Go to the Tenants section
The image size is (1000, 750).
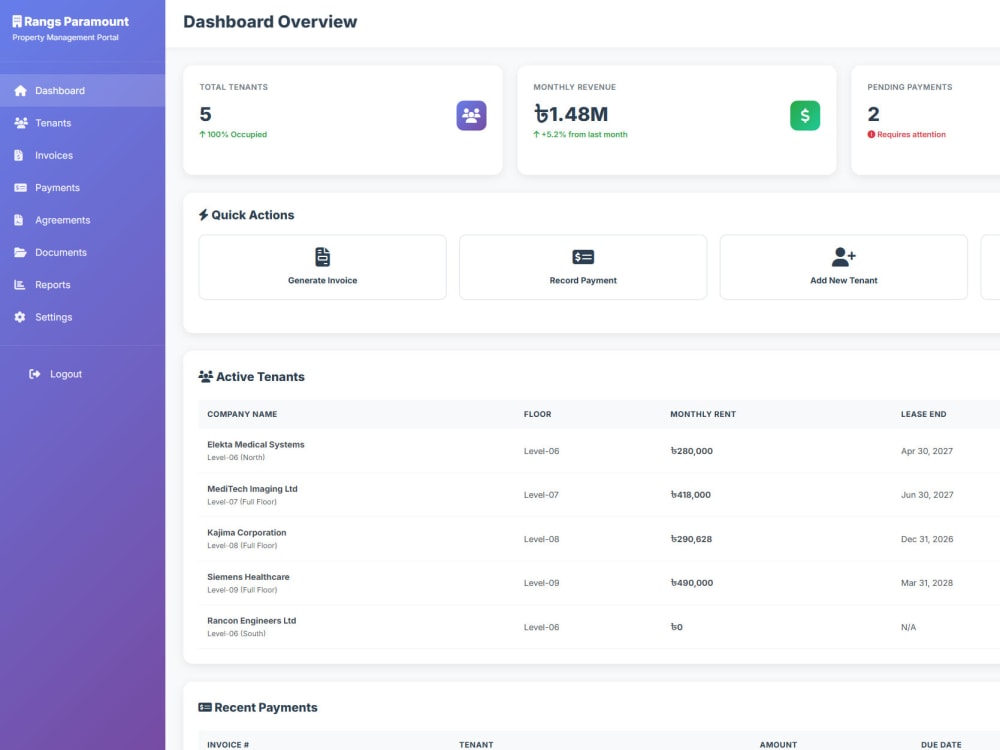coord(82,123)
